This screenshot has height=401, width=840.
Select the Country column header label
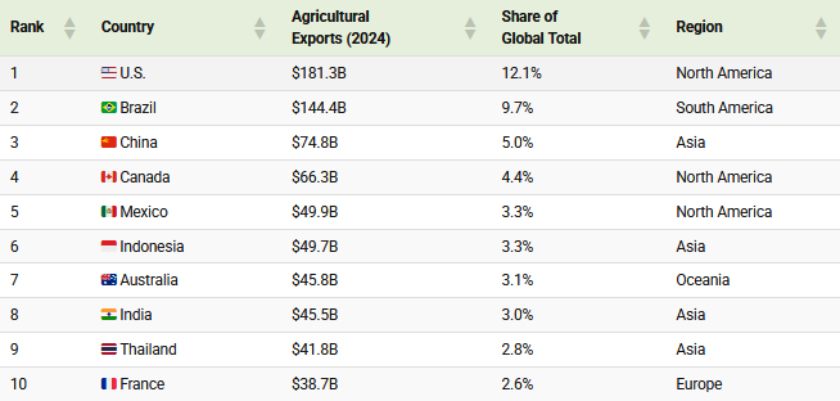[128, 27]
